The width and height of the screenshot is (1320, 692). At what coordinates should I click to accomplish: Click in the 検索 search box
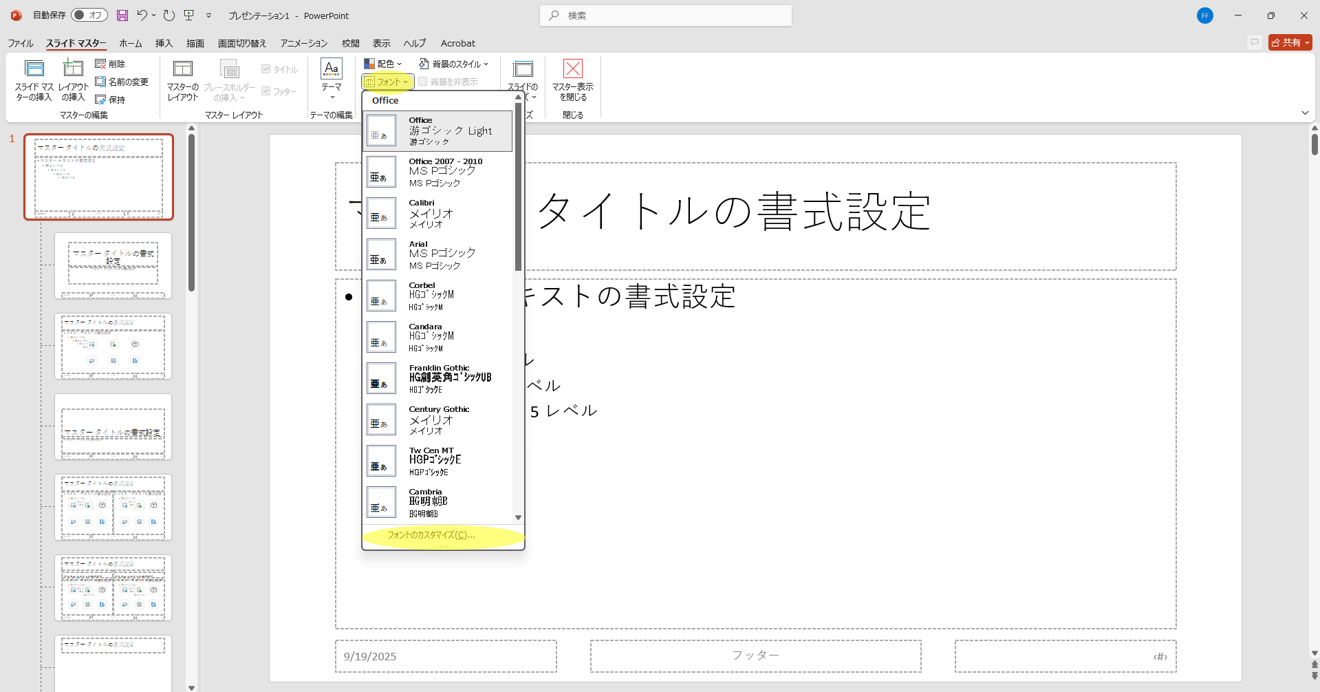tap(665, 16)
